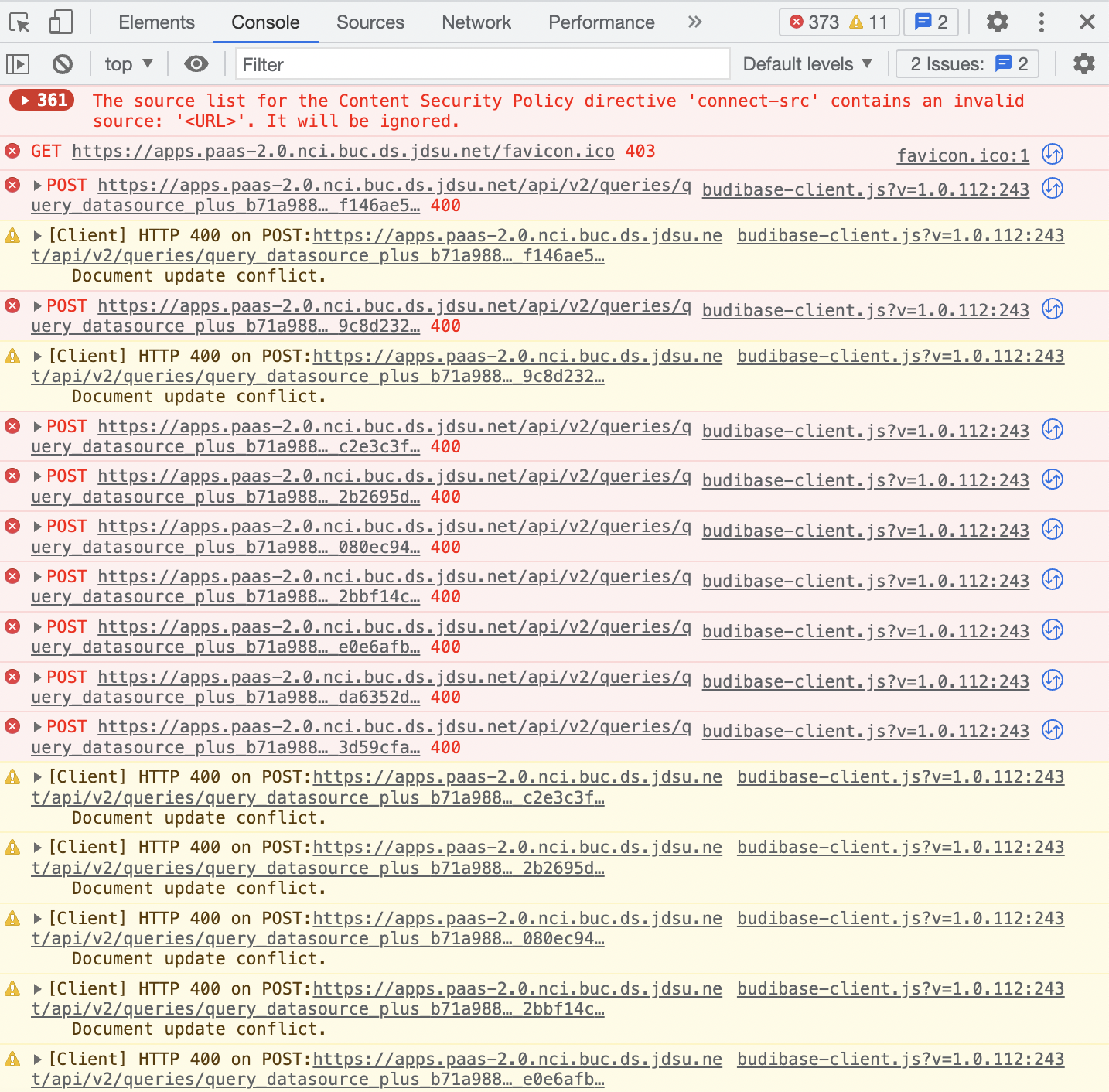Click inside the console Filter field
Viewport: 1109px width, 1092px height.
(479, 64)
